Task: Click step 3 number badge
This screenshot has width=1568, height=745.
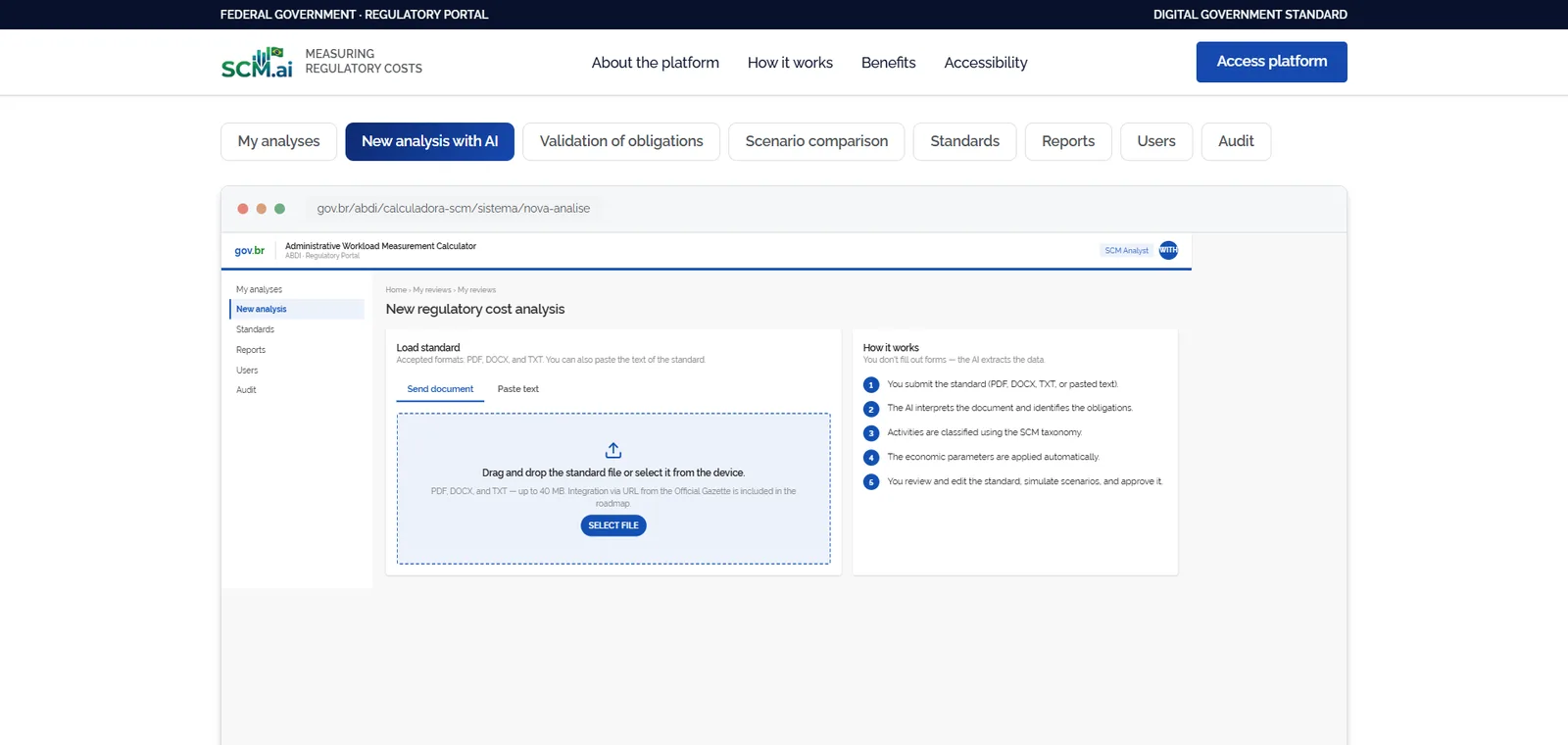Action: tap(871, 433)
